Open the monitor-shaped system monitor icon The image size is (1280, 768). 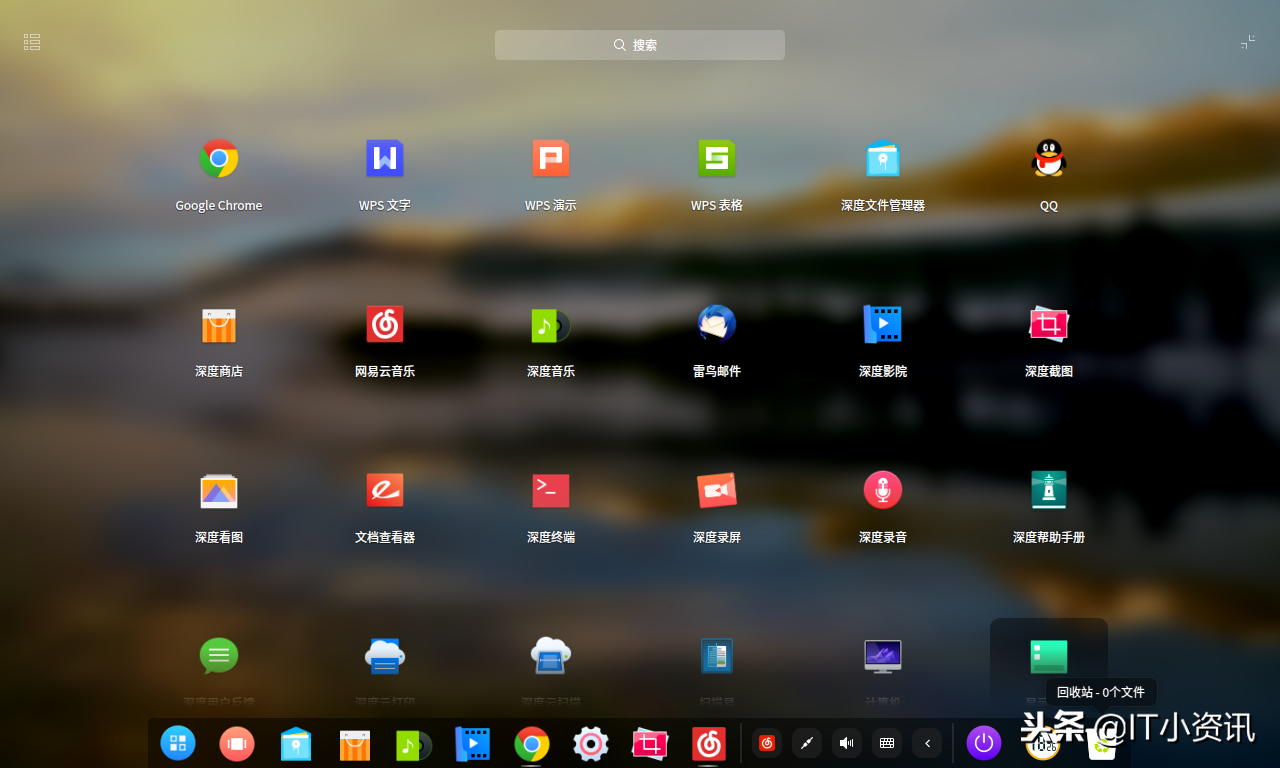coord(883,656)
